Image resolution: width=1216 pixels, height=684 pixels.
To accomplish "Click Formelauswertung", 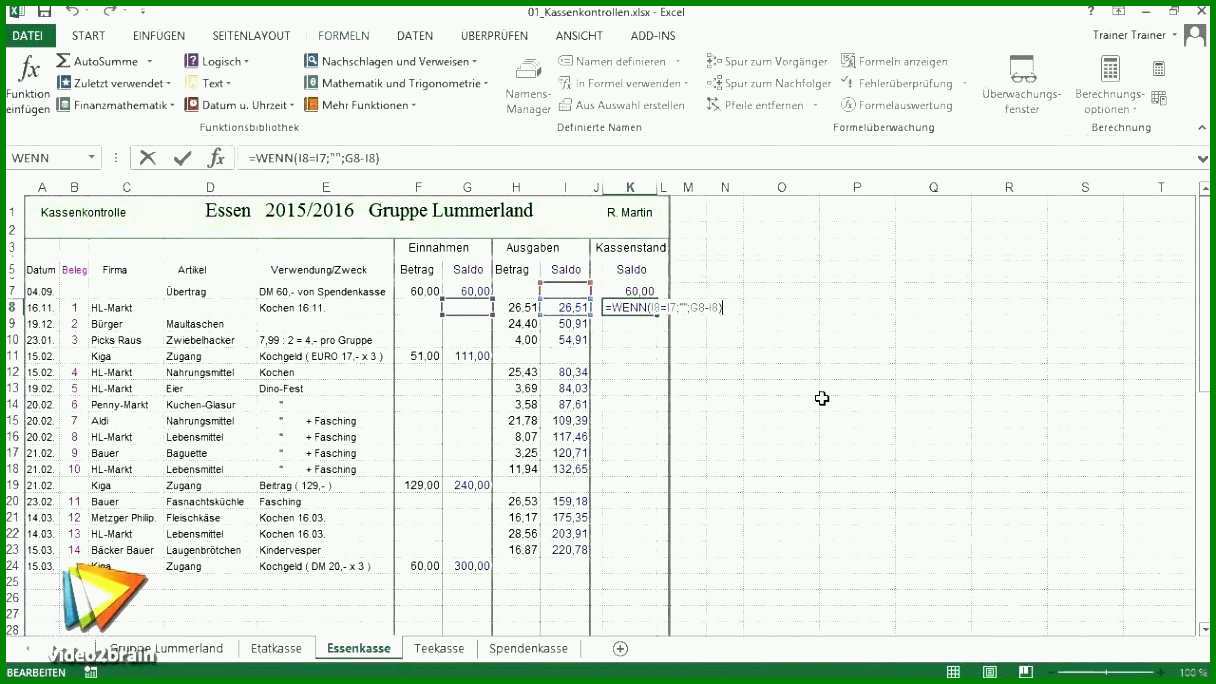I will (x=897, y=105).
